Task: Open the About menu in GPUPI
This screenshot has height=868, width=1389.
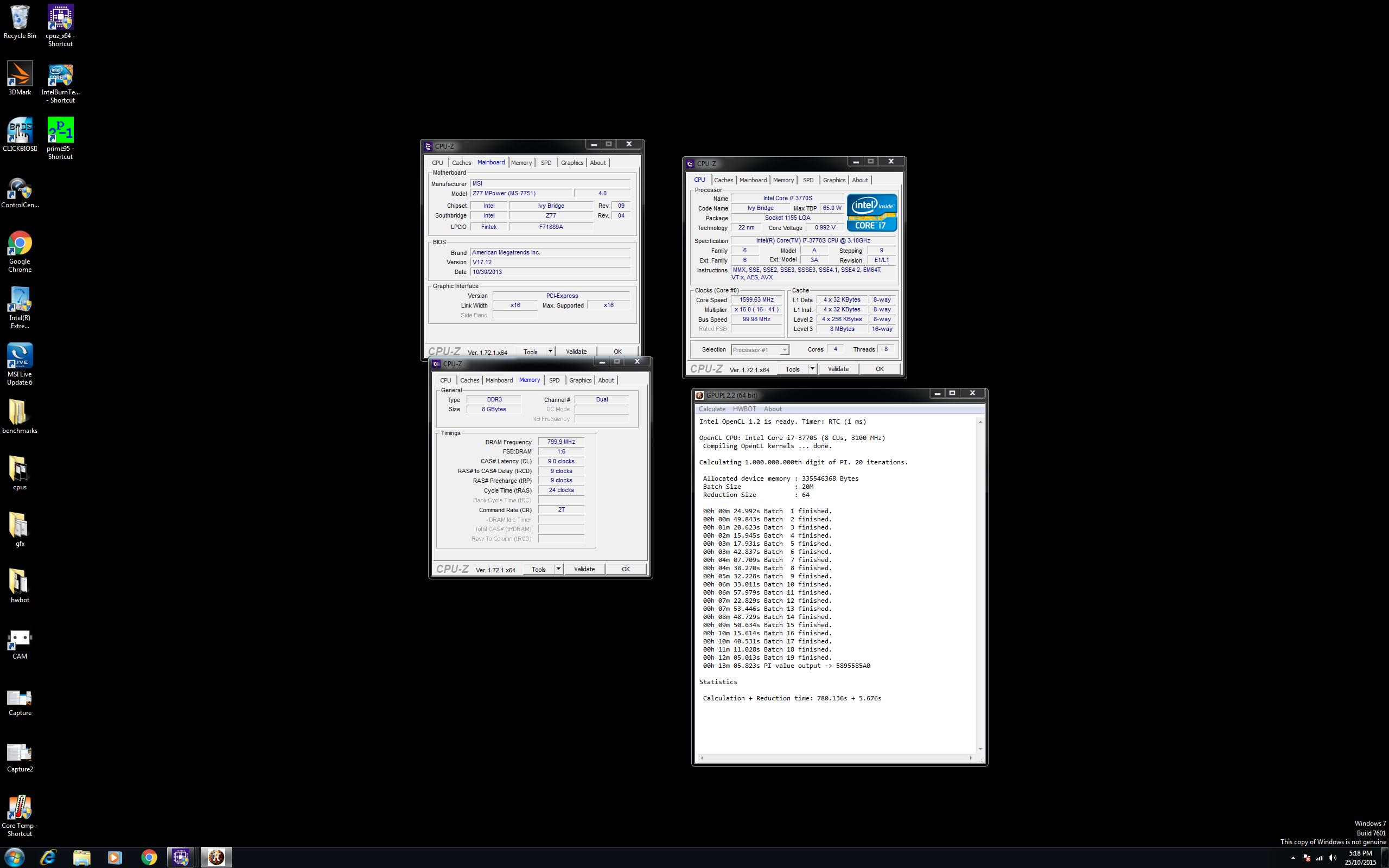Action: [773, 409]
